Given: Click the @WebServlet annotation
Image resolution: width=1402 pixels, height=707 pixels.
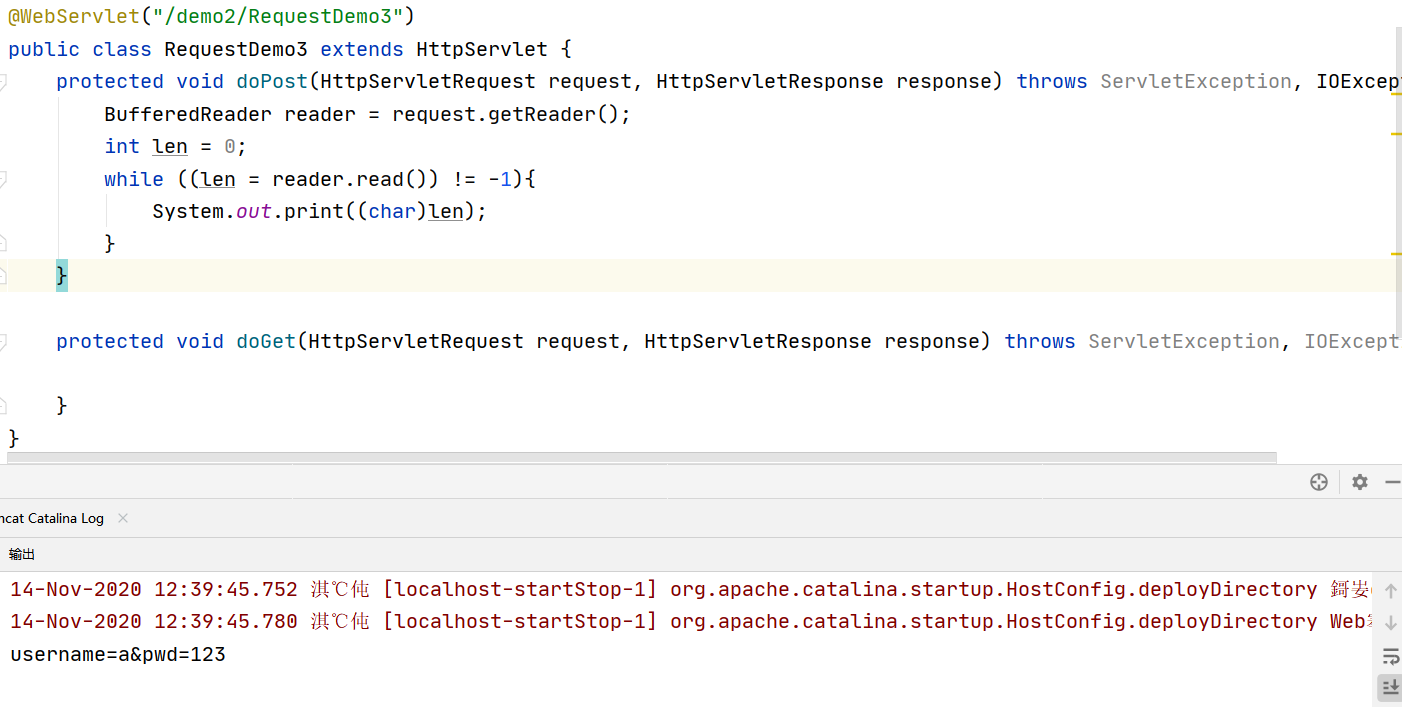Looking at the screenshot, I should coord(74,17).
